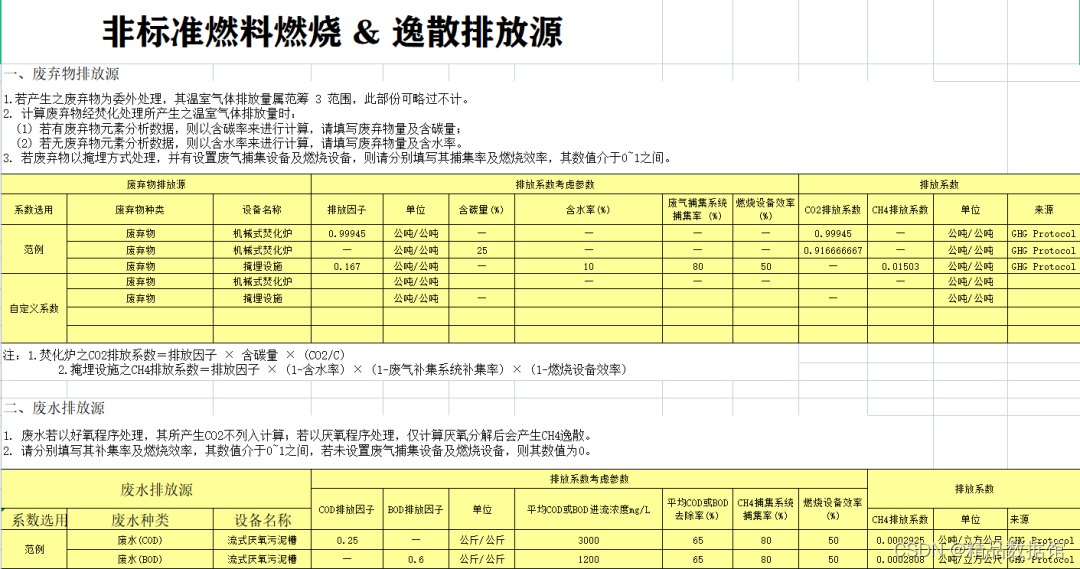Select cell with value "0.01503"
Viewport: 1080px width, 569px height.
900,267
